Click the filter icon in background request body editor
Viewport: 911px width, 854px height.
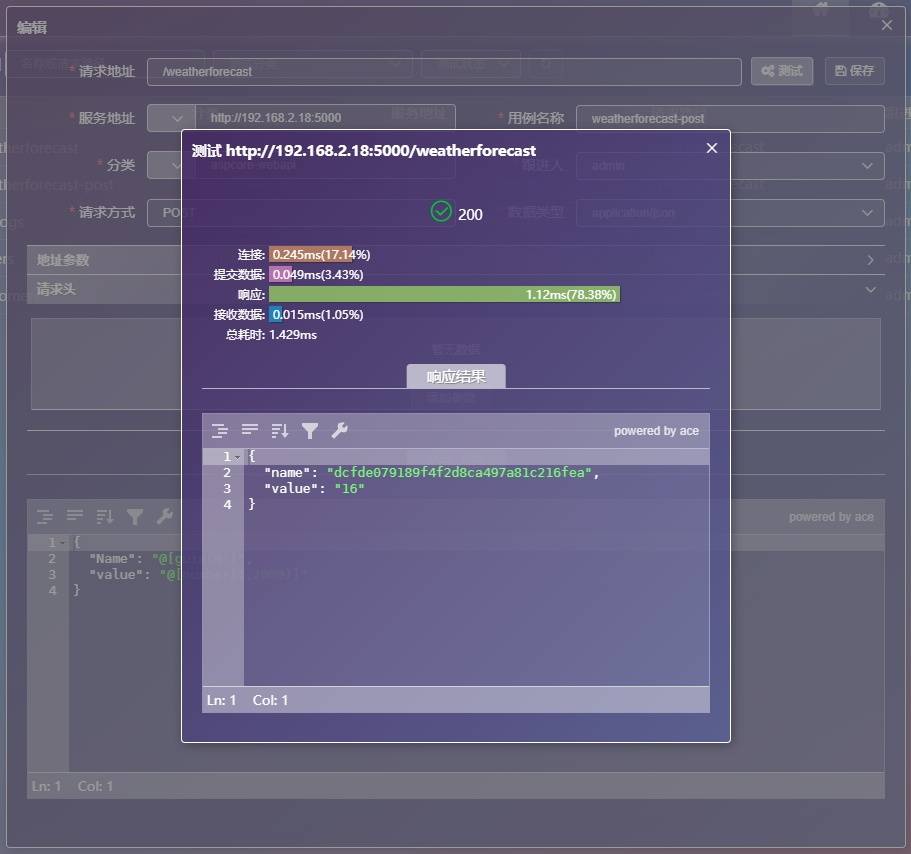click(x=135, y=516)
